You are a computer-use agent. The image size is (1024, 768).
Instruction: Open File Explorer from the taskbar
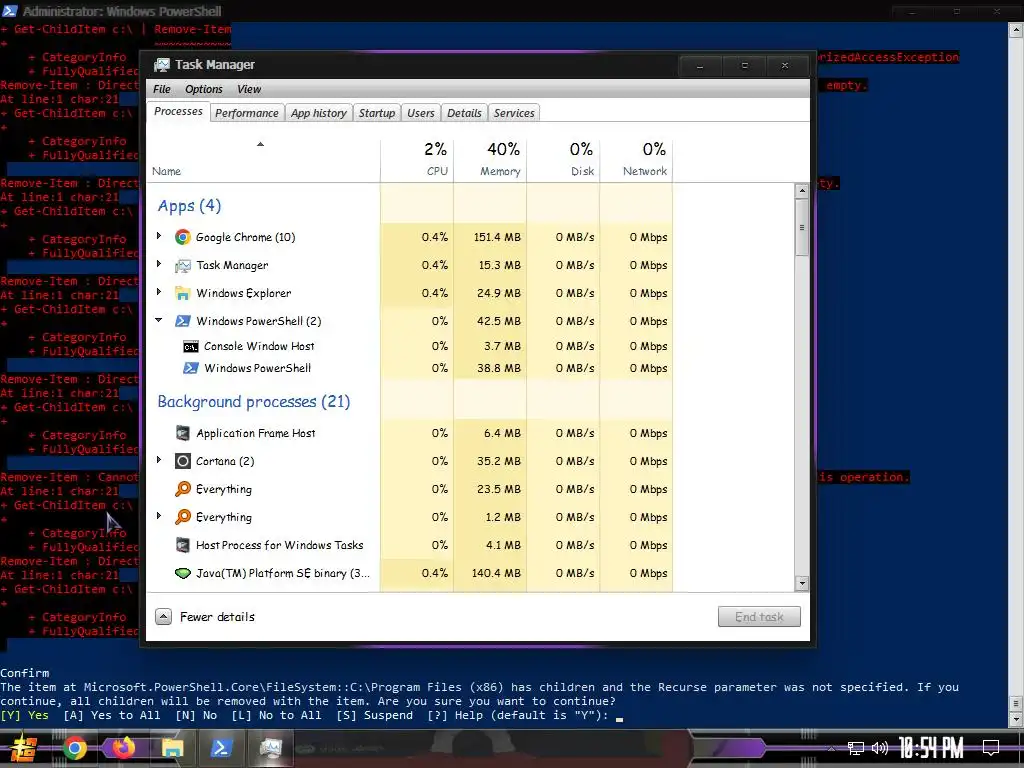point(172,748)
